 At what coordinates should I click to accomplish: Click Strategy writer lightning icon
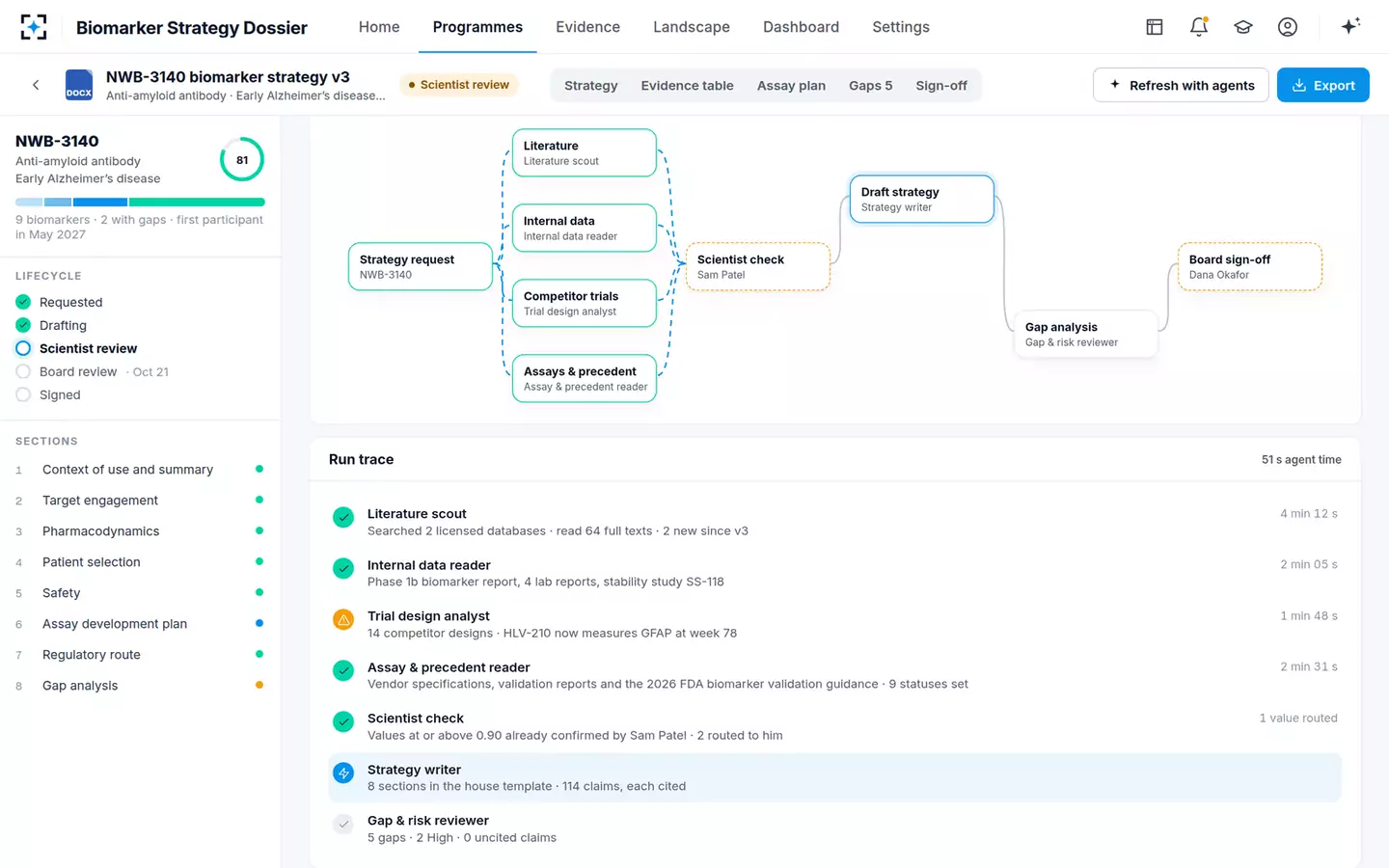[343, 773]
